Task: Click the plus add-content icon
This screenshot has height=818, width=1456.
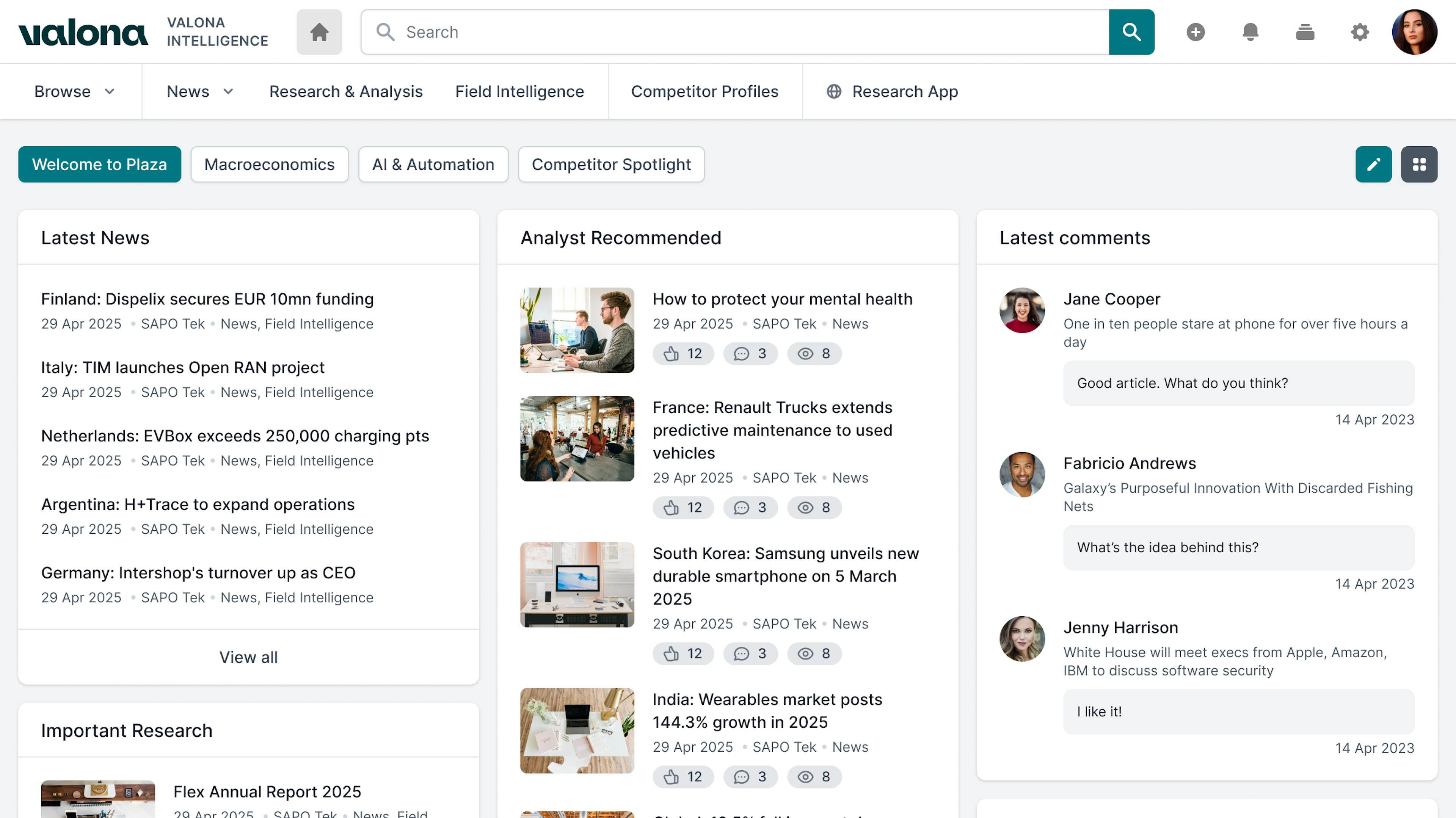Action: pos(1195,32)
